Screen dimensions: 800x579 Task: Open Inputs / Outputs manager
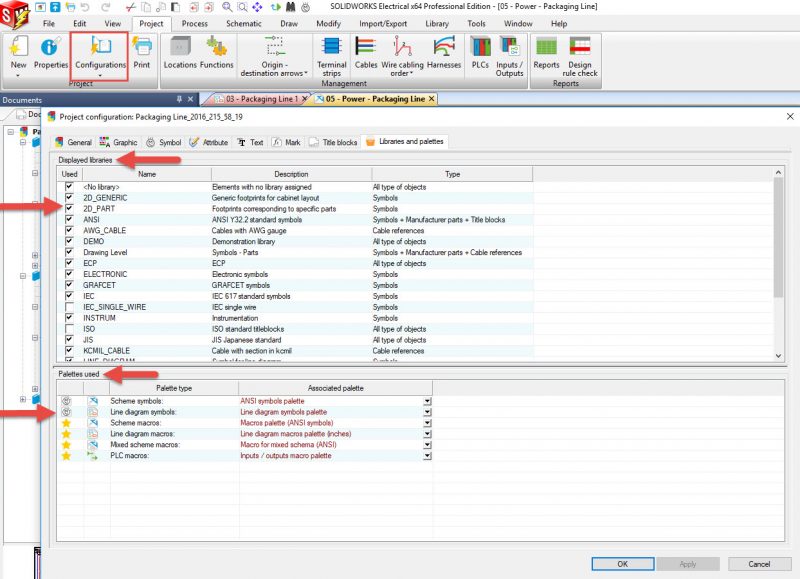click(509, 56)
